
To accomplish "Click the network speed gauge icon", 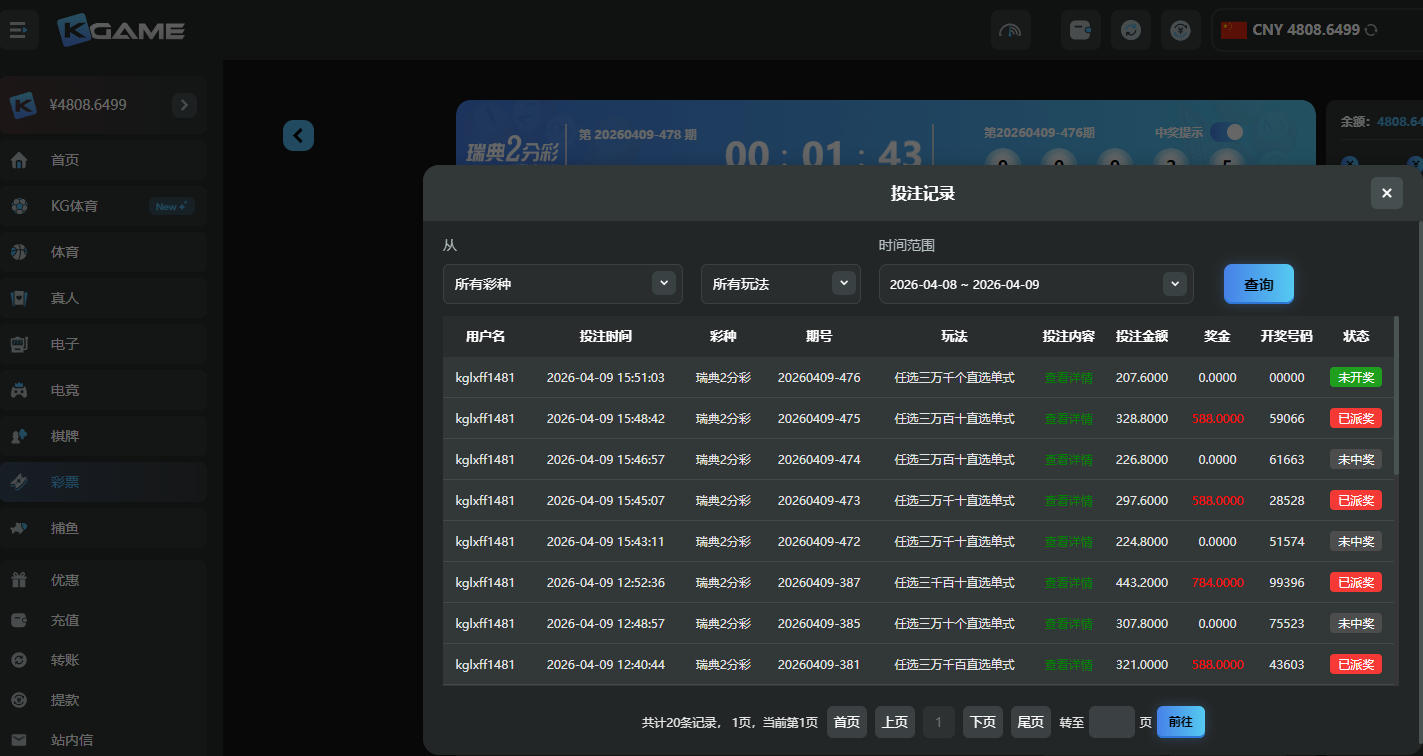I will point(1010,30).
